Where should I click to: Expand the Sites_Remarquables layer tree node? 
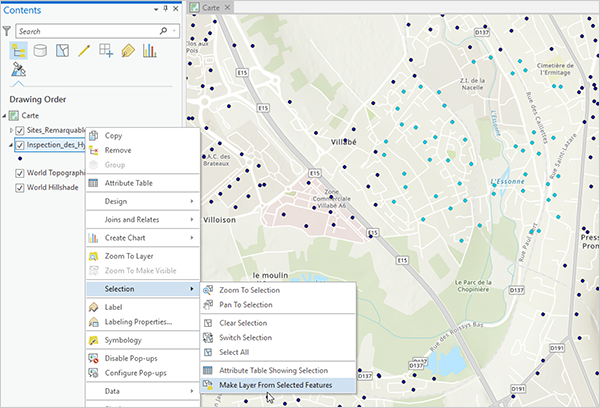(x=10, y=130)
